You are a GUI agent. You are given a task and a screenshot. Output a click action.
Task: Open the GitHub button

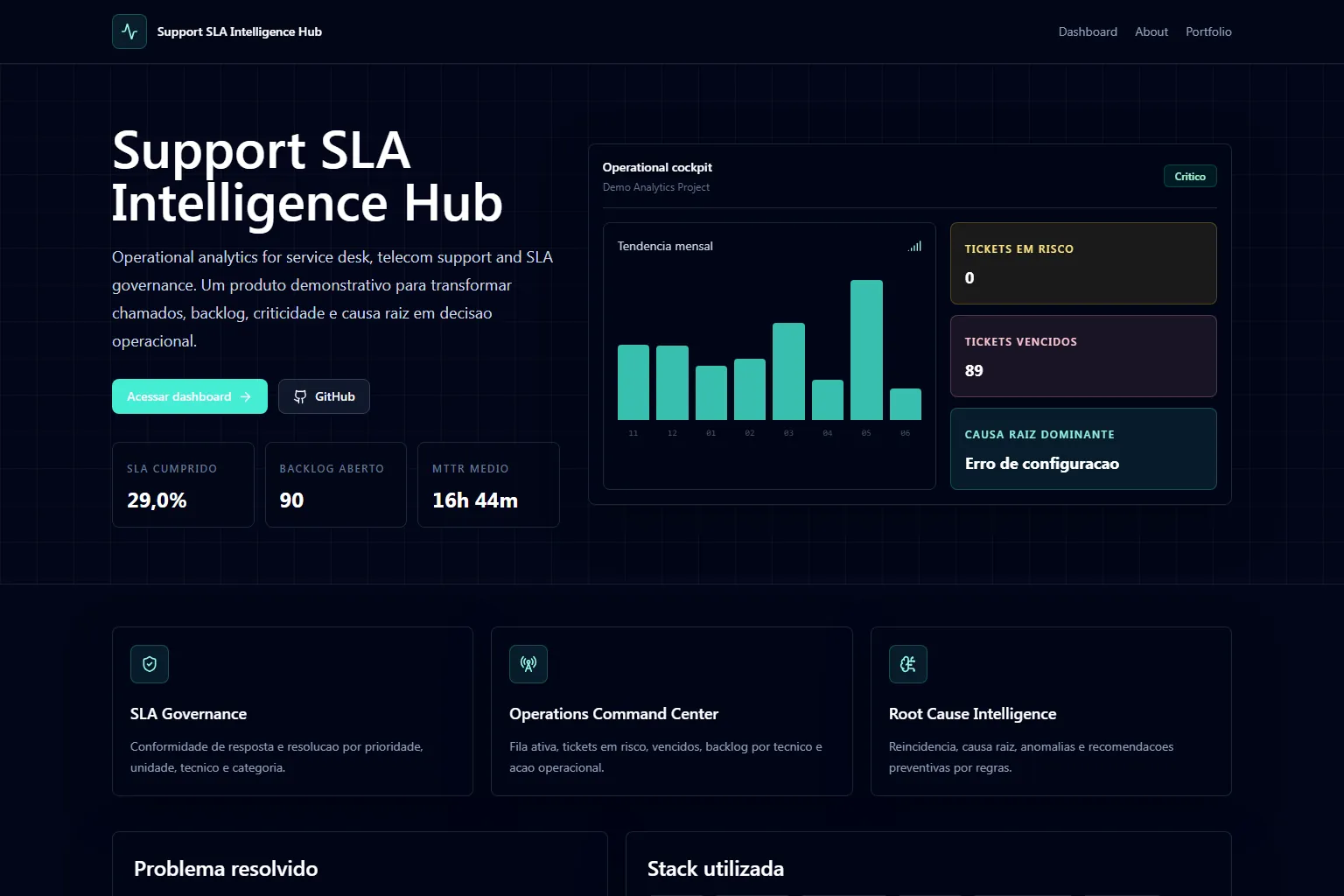pyautogui.click(x=324, y=396)
